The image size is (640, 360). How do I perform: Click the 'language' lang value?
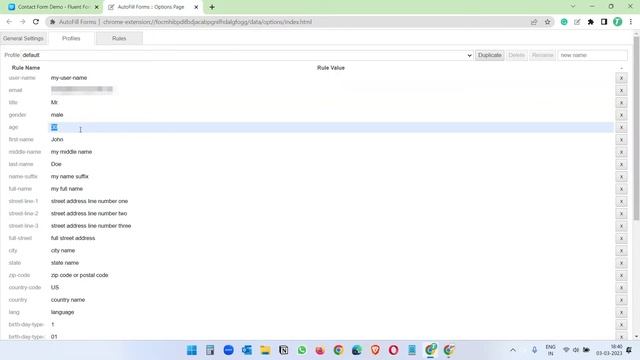coord(62,312)
